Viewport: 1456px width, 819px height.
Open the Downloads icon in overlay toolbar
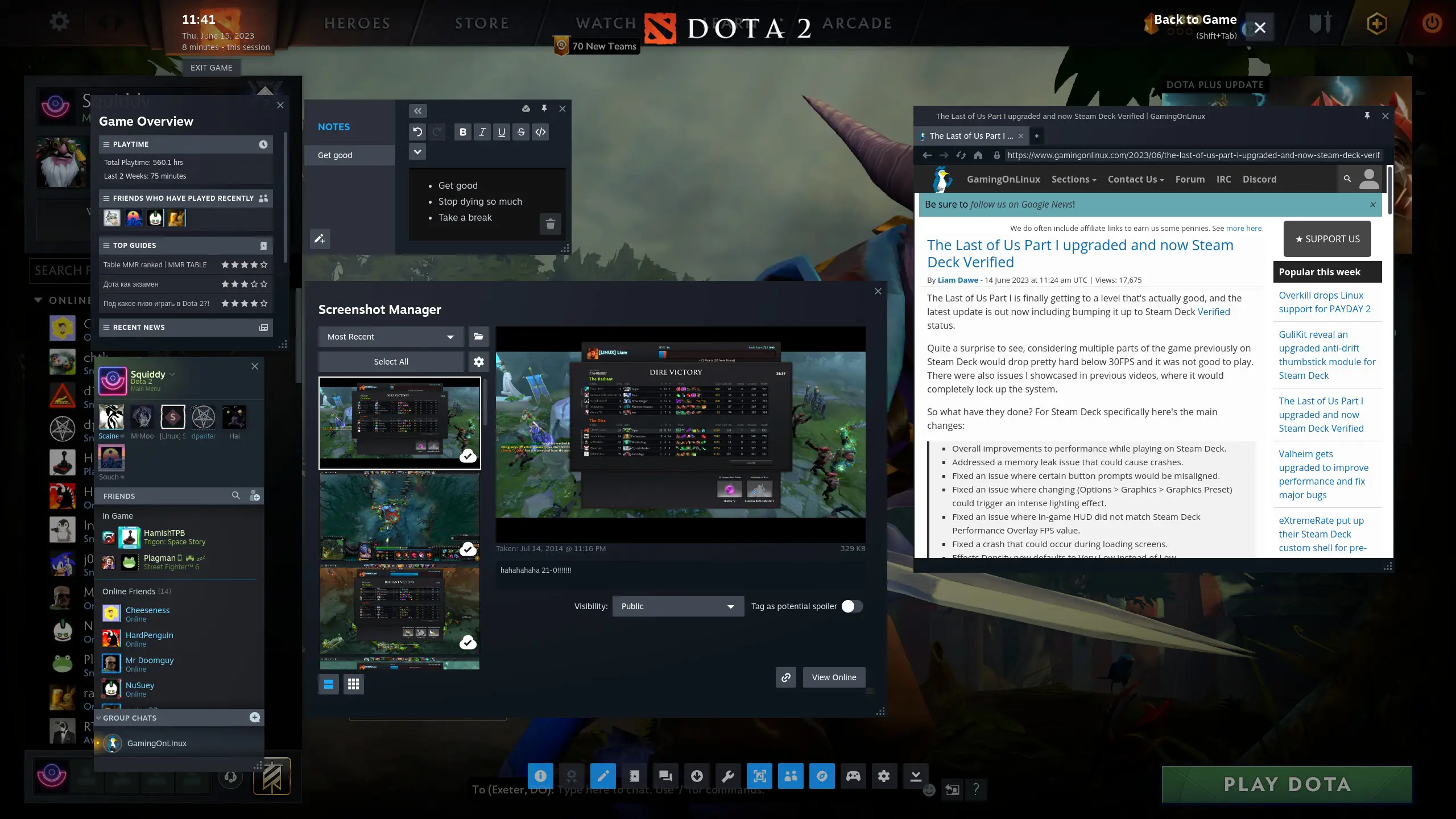(697, 776)
